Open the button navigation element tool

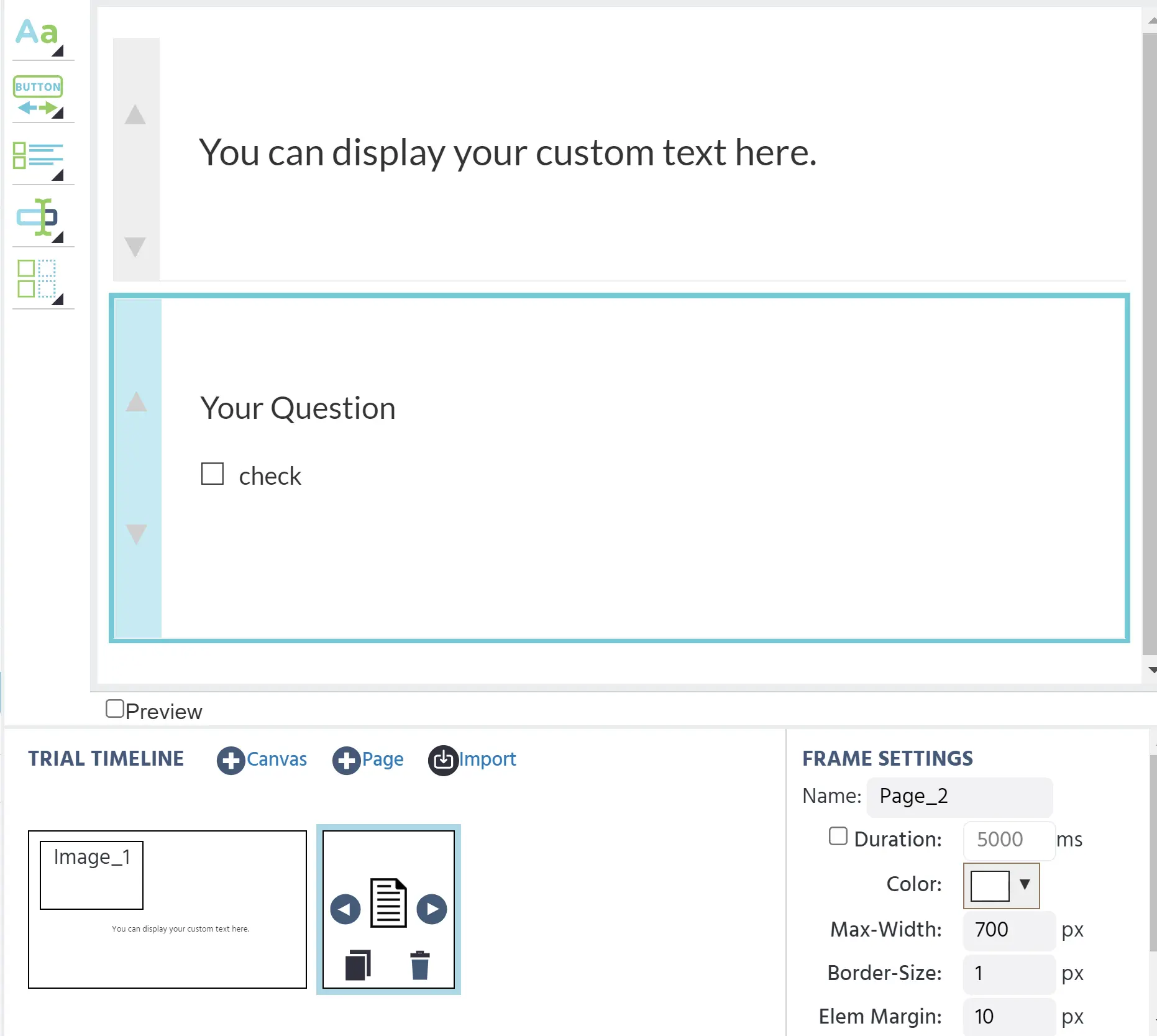39,96
